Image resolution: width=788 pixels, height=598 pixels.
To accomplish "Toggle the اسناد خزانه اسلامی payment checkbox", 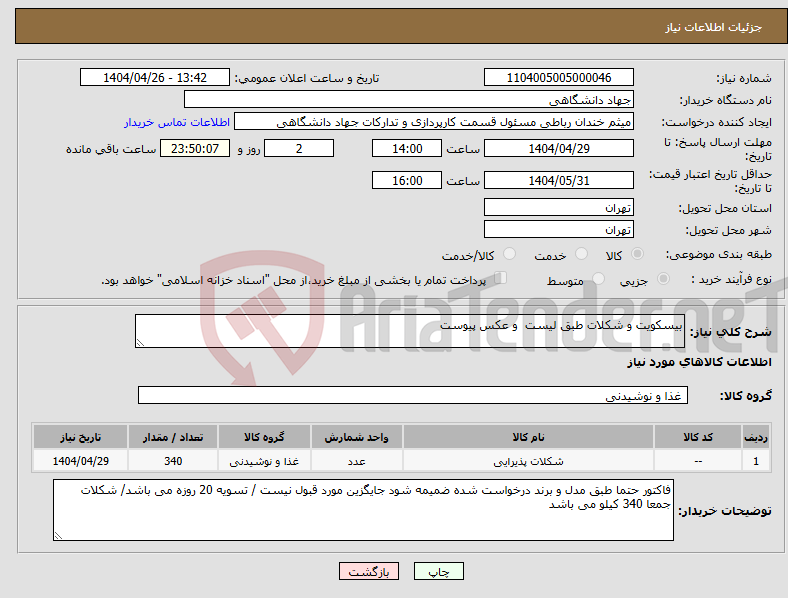I will [501, 277].
